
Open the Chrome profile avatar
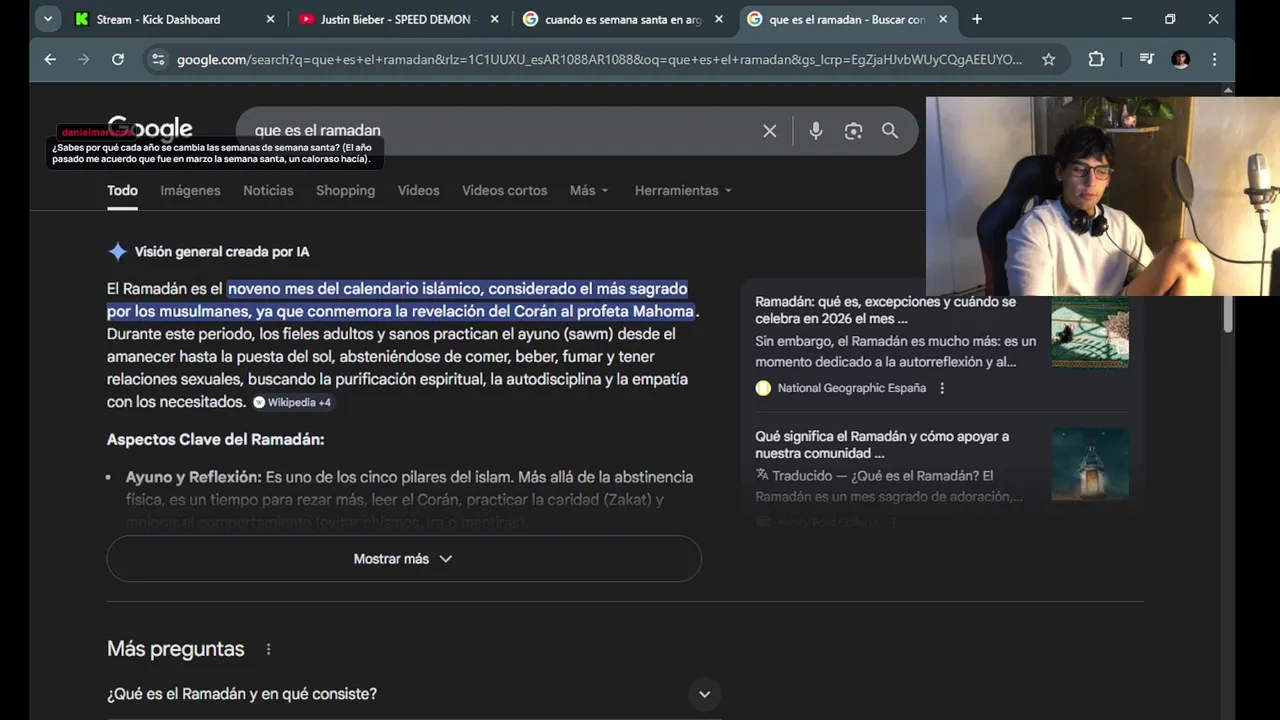point(1180,59)
